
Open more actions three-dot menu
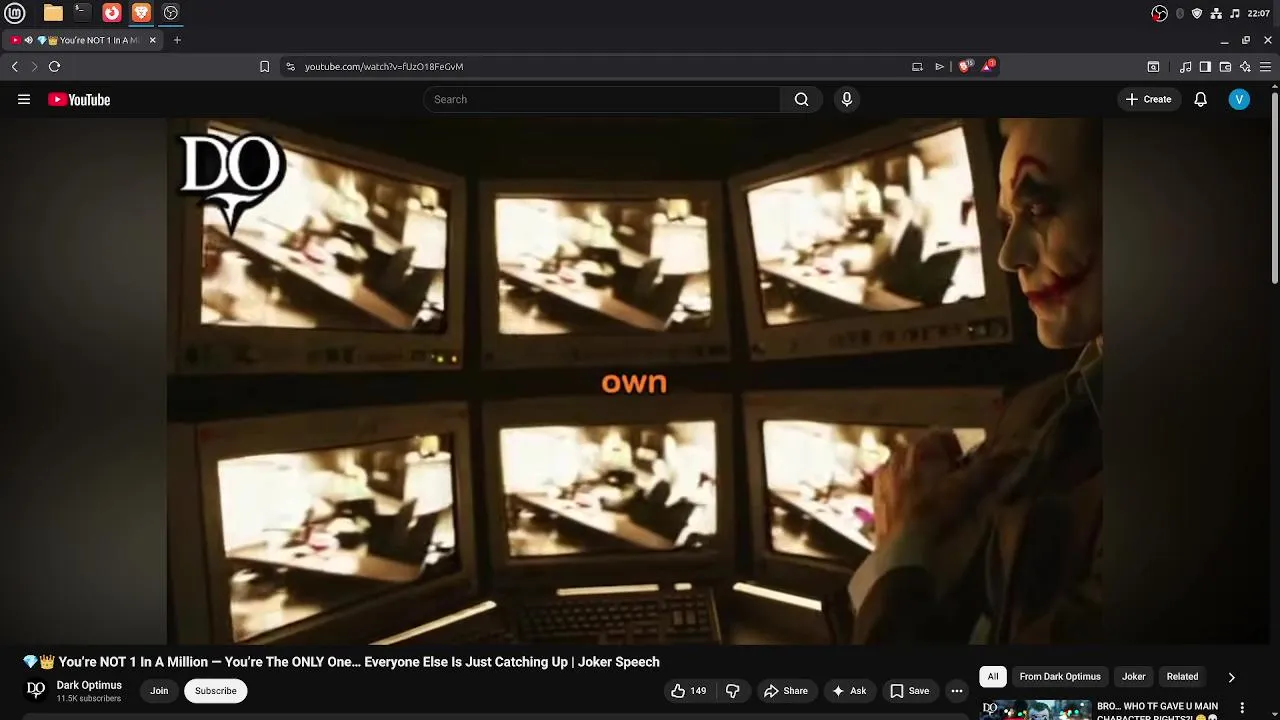957,690
